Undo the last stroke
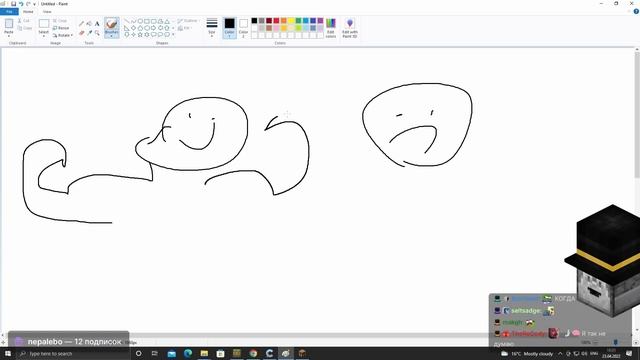The image size is (640, 360). pos(21,4)
